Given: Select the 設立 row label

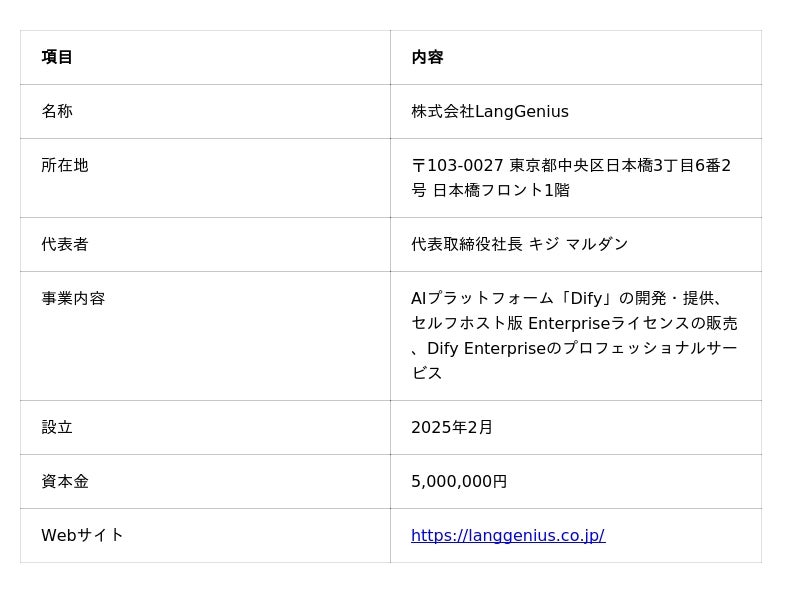Looking at the screenshot, I should point(57,427).
